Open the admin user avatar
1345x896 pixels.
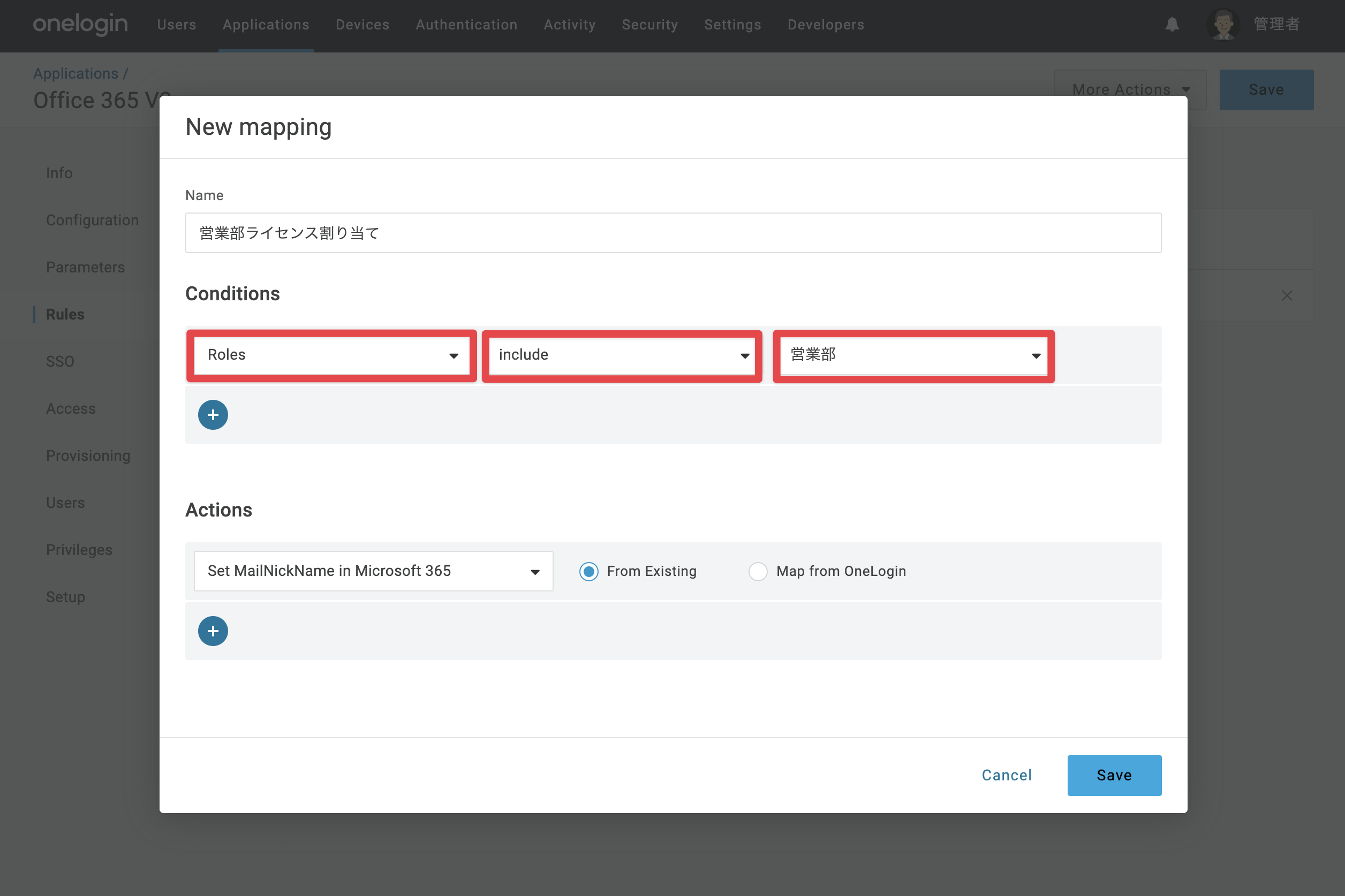(x=1223, y=25)
